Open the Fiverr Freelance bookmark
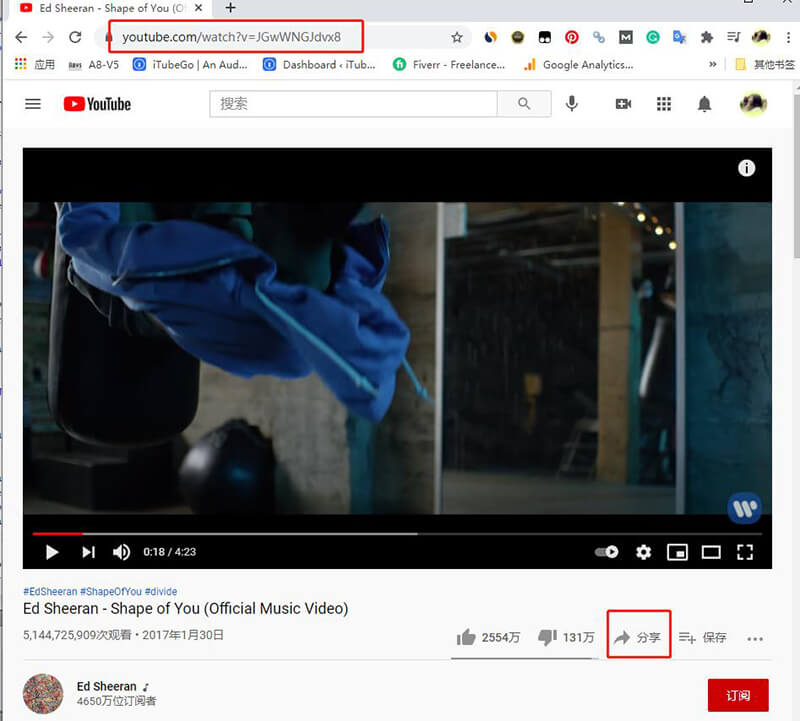The height and width of the screenshot is (721, 800). [x=449, y=65]
